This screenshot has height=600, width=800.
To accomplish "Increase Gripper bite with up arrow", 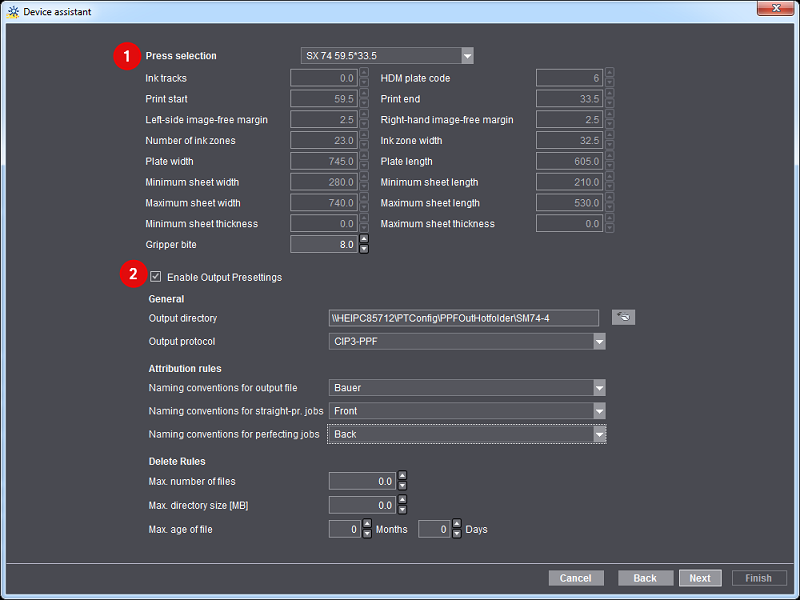I will pos(363,239).
